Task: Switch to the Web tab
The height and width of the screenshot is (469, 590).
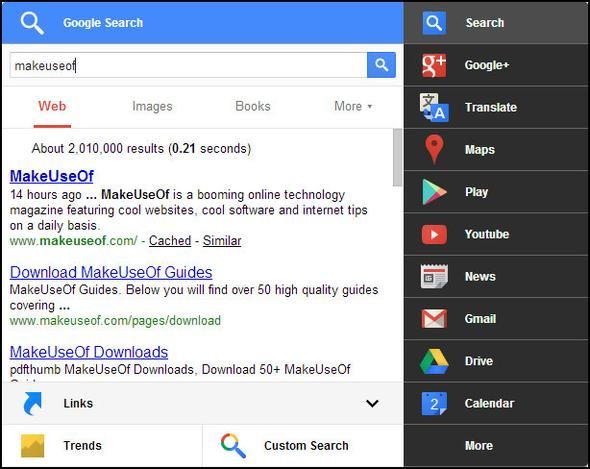Action: (52, 107)
